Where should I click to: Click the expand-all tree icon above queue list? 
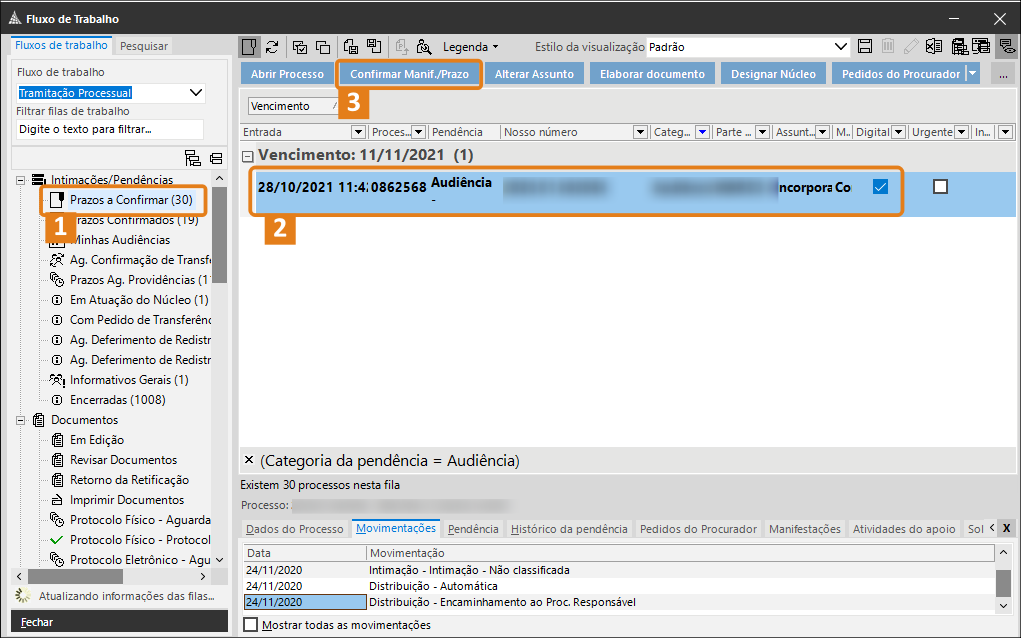coord(193,158)
